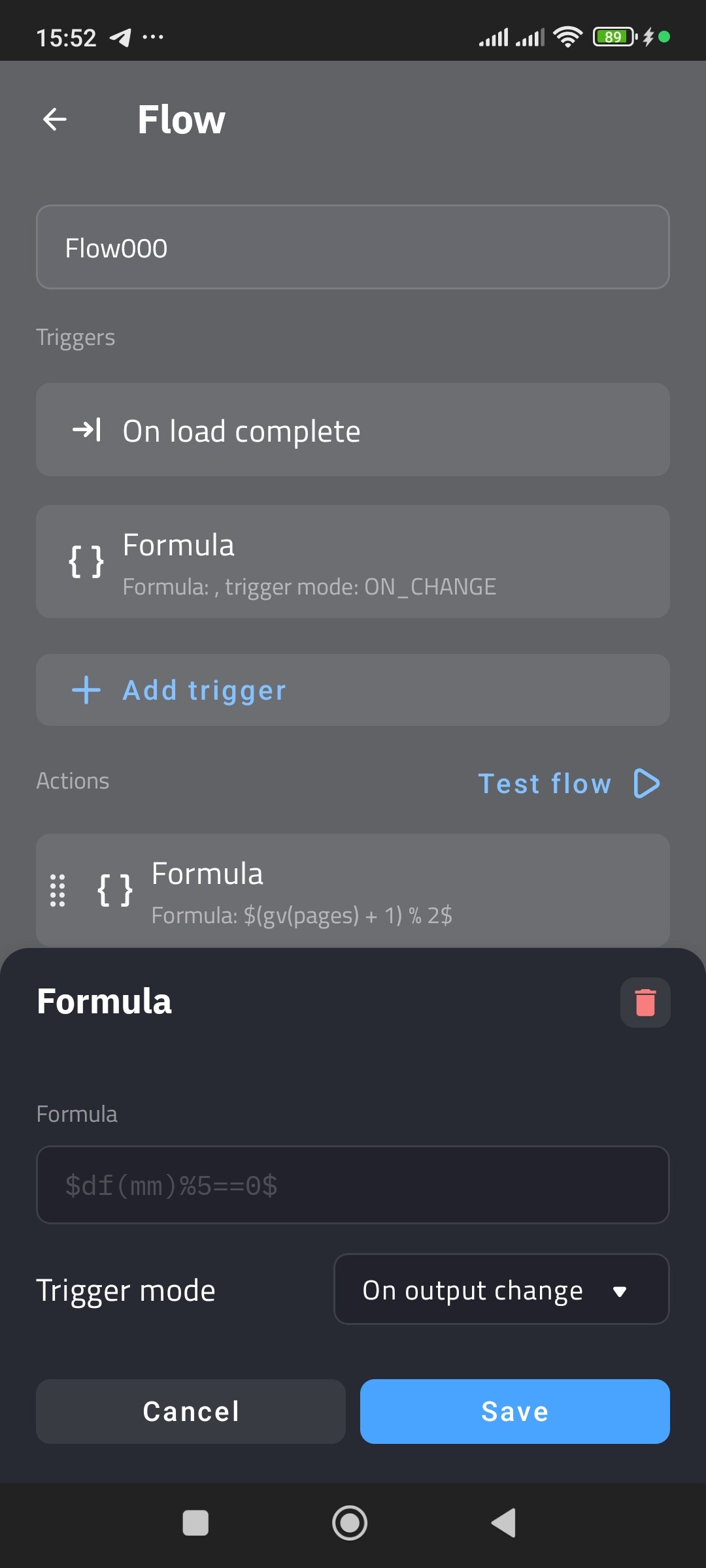The image size is (706, 1568).
Task: Tap the Add trigger button
Action: click(353, 691)
